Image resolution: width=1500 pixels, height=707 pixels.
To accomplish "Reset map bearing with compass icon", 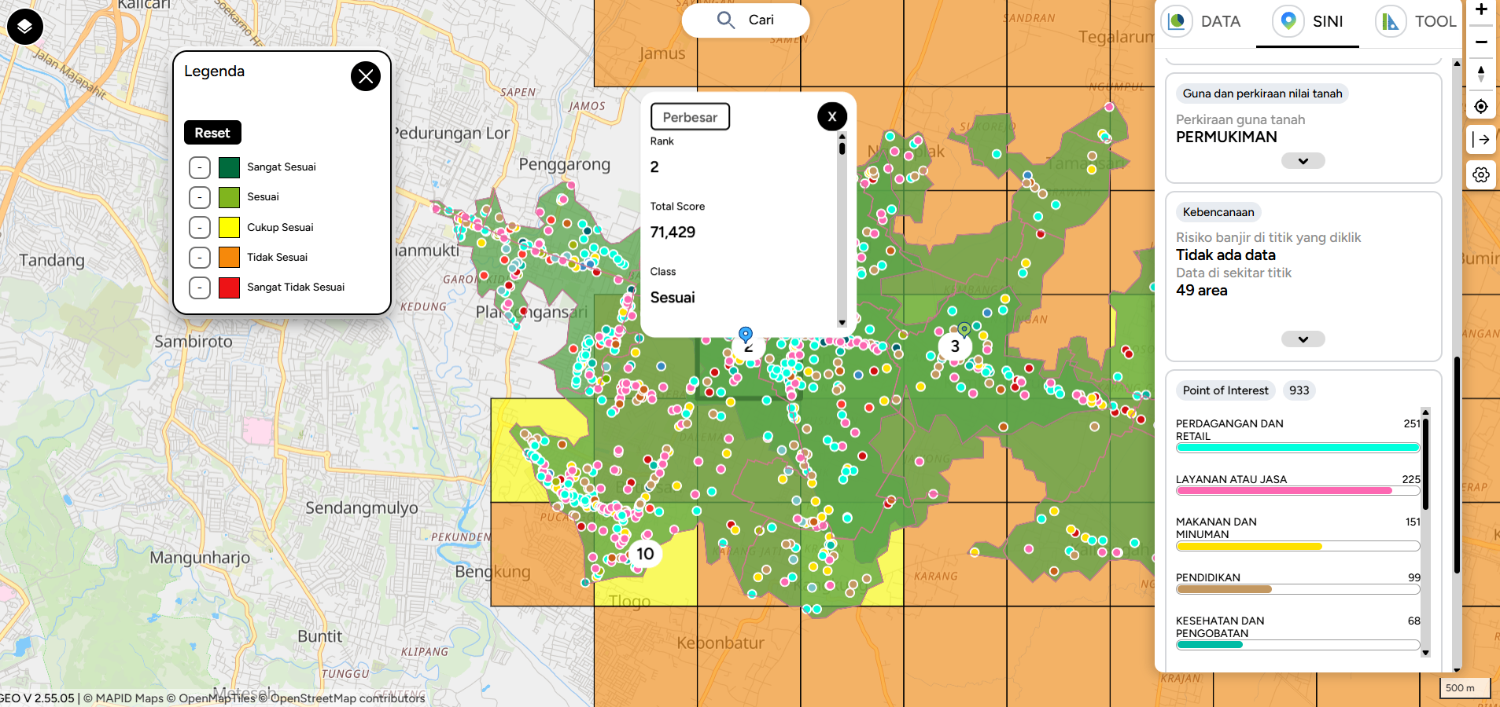I will point(1481,74).
